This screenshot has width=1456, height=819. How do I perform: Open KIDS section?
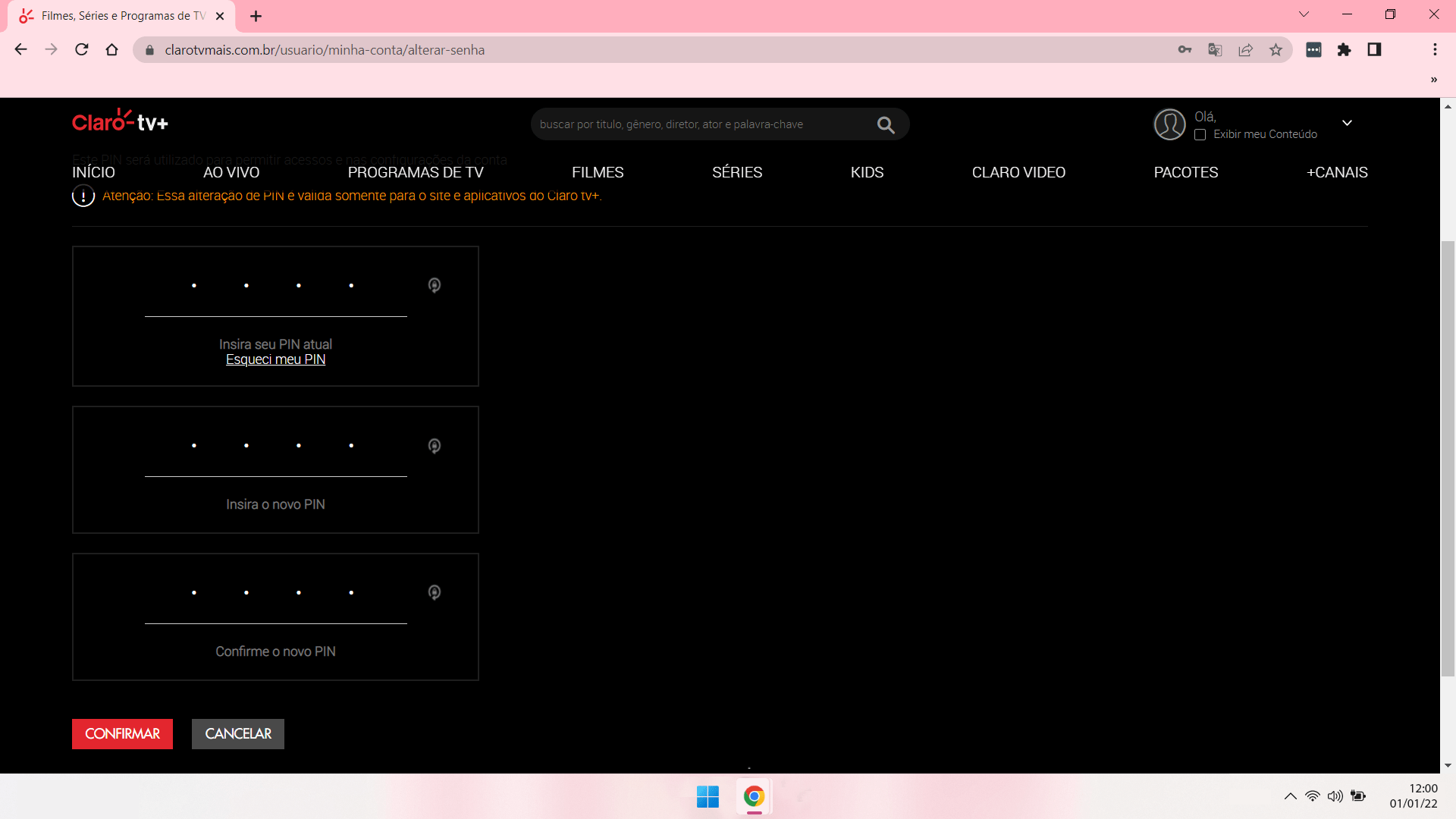867,172
